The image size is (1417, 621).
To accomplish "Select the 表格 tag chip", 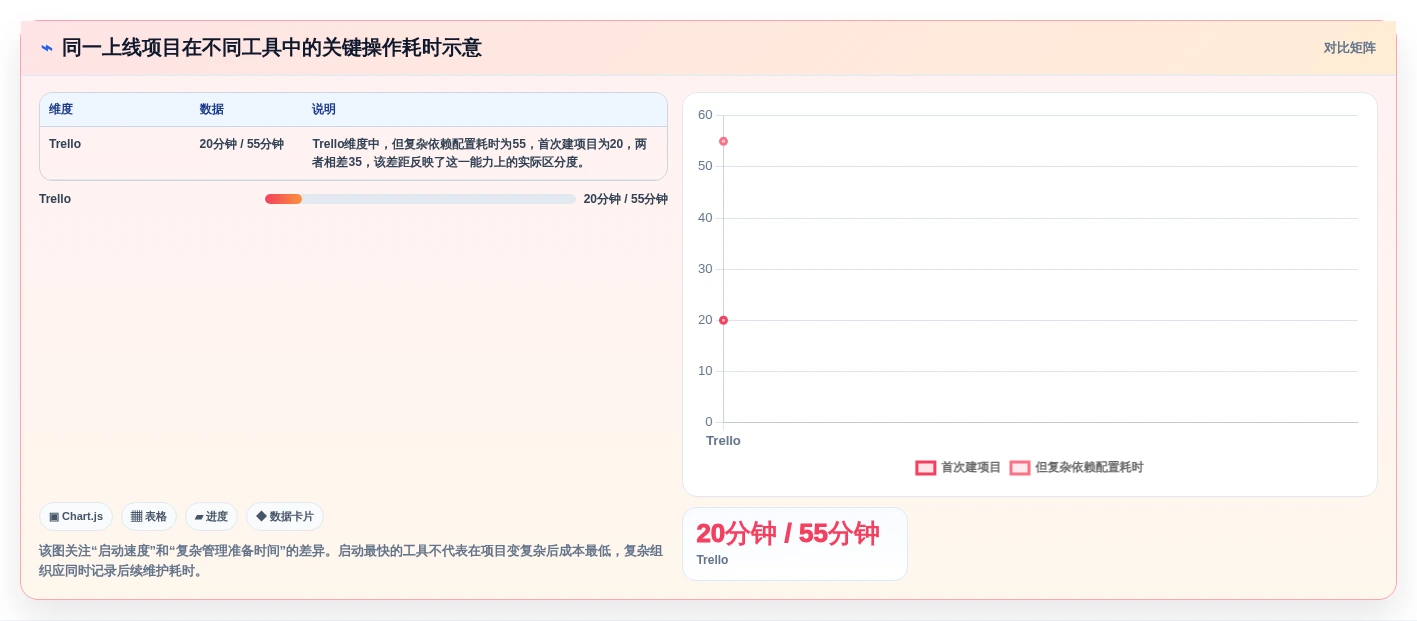I will point(149,517).
